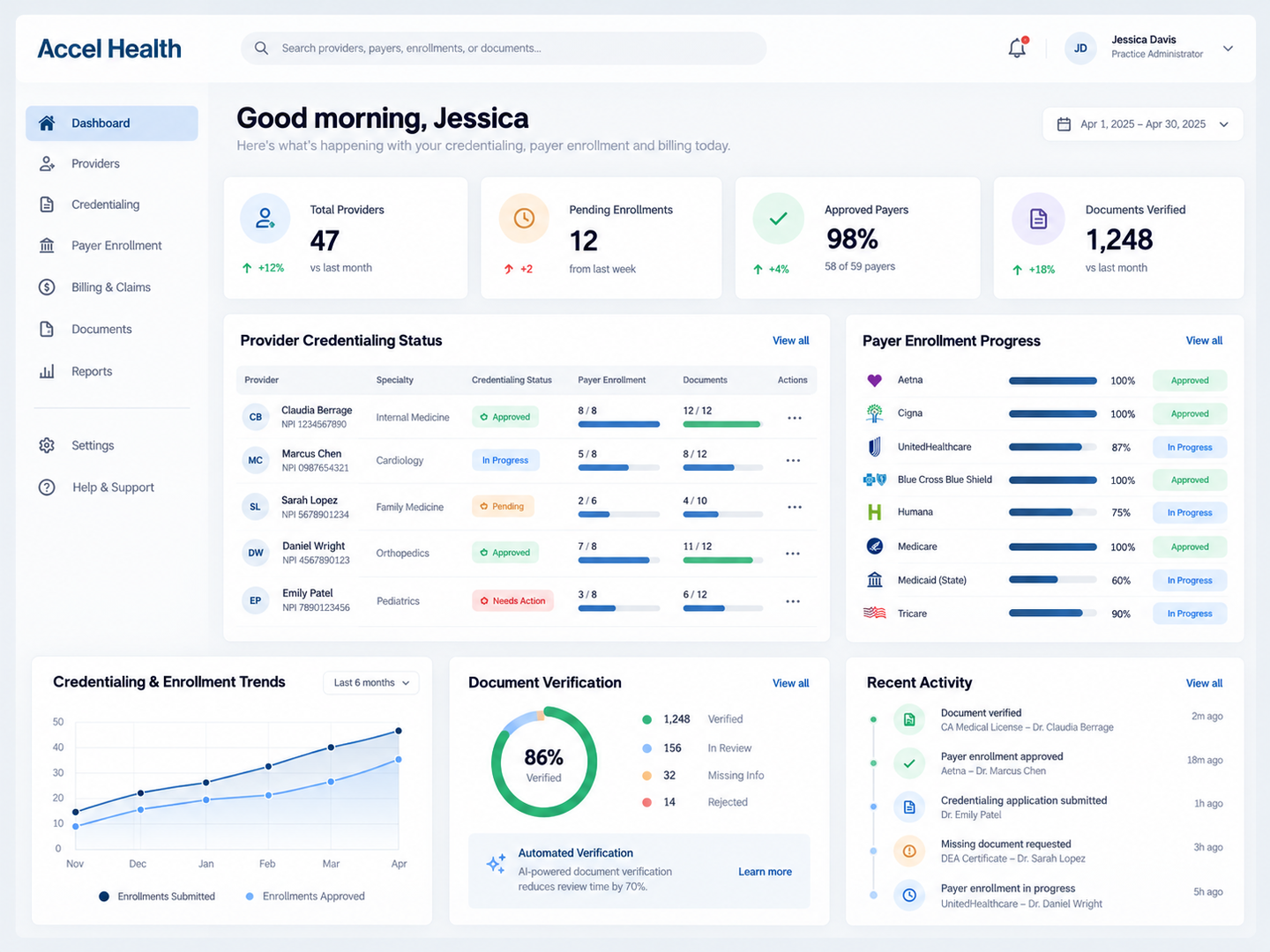Open the Apr 2025 date range picker
The image size is (1270, 952).
pos(1143,124)
